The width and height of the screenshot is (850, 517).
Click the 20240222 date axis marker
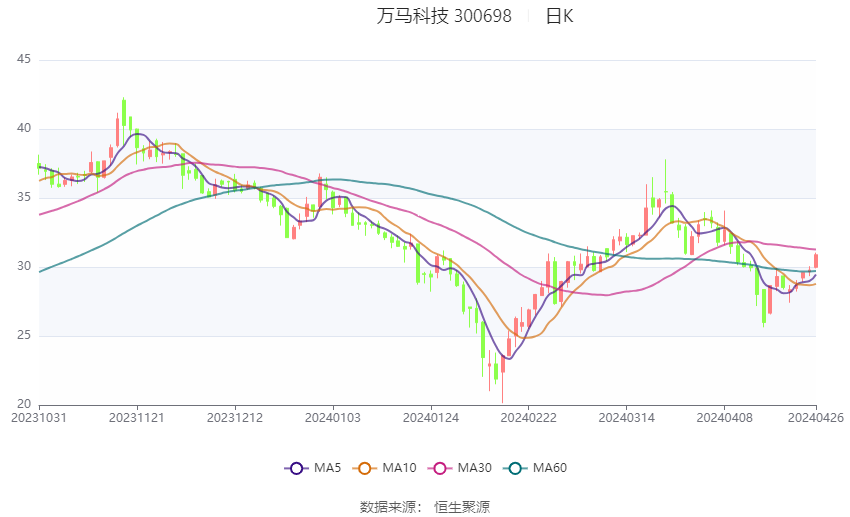(529, 418)
